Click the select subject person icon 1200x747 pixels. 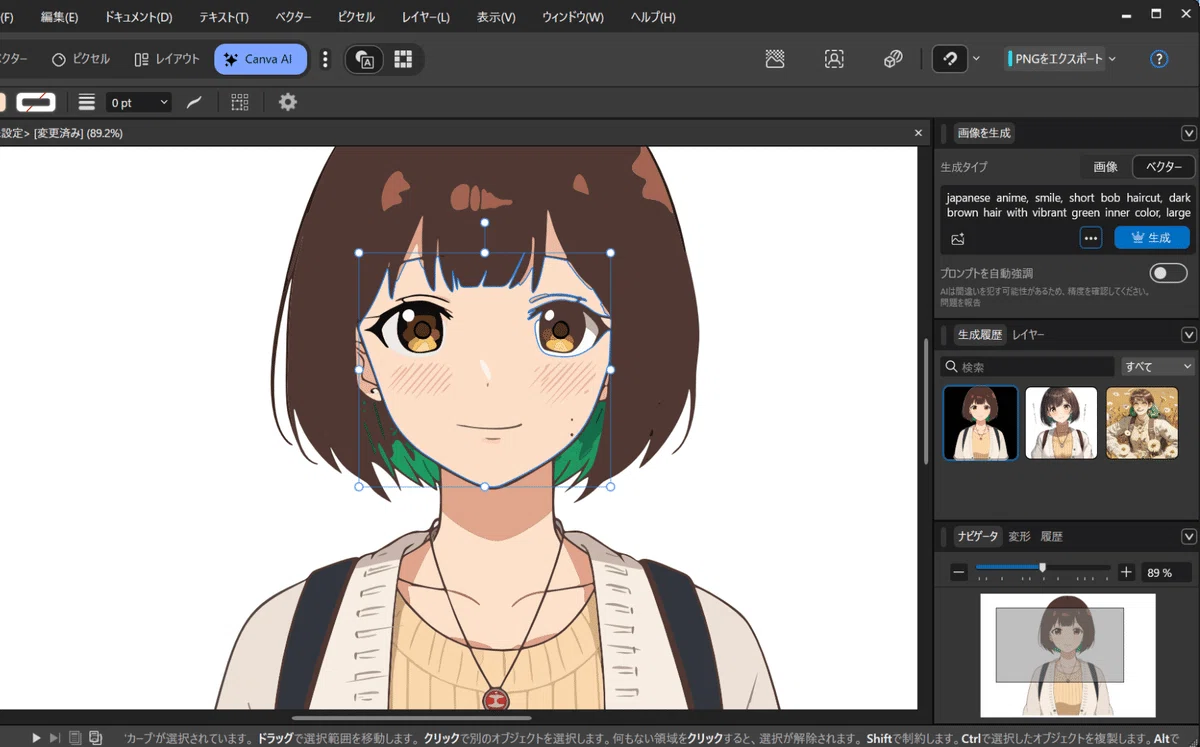pyautogui.click(x=834, y=59)
